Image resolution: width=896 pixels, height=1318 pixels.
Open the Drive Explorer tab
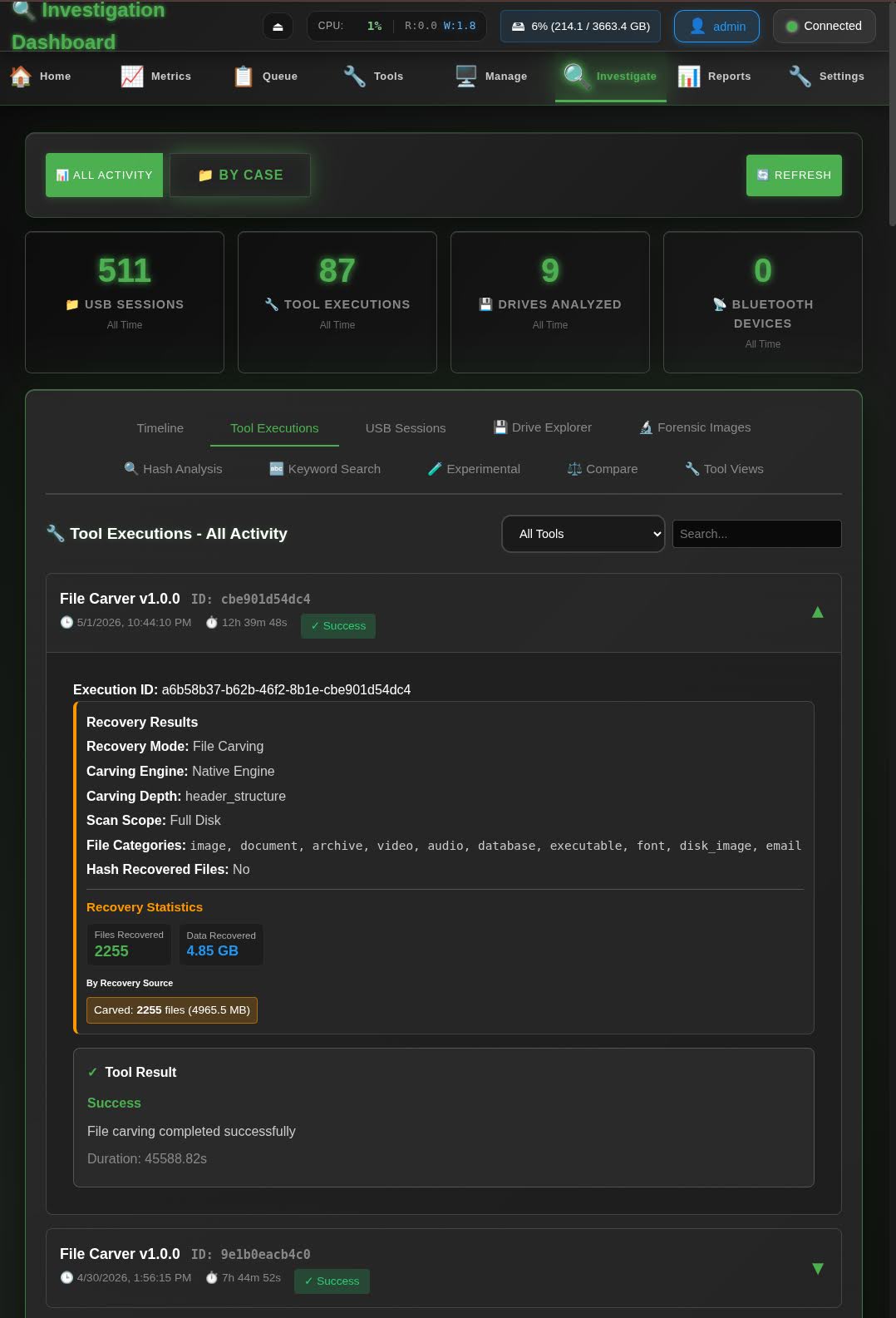(543, 427)
